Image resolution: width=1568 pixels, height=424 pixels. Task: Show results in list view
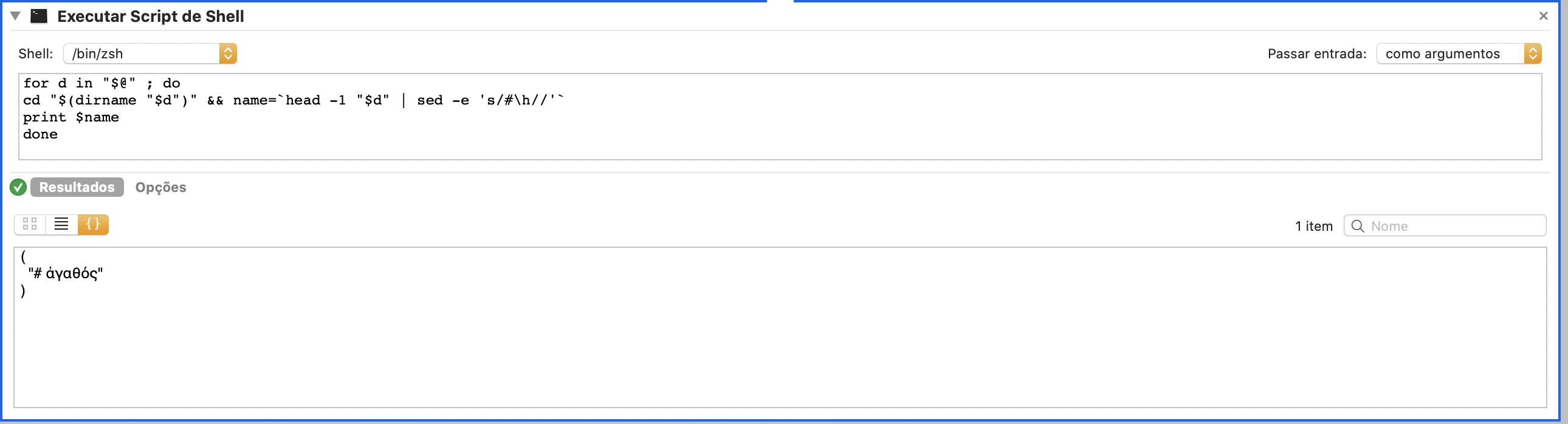pos(61,225)
